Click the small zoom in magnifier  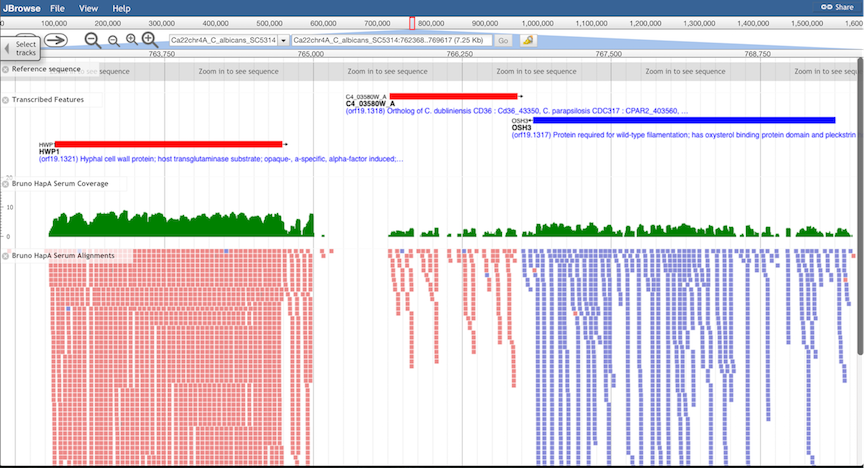click(x=131, y=40)
